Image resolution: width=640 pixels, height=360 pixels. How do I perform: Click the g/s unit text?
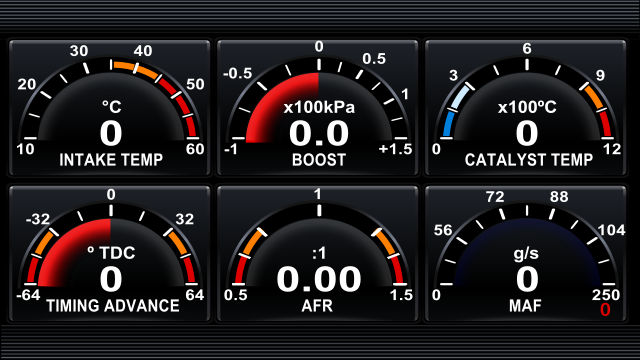pyautogui.click(x=526, y=253)
